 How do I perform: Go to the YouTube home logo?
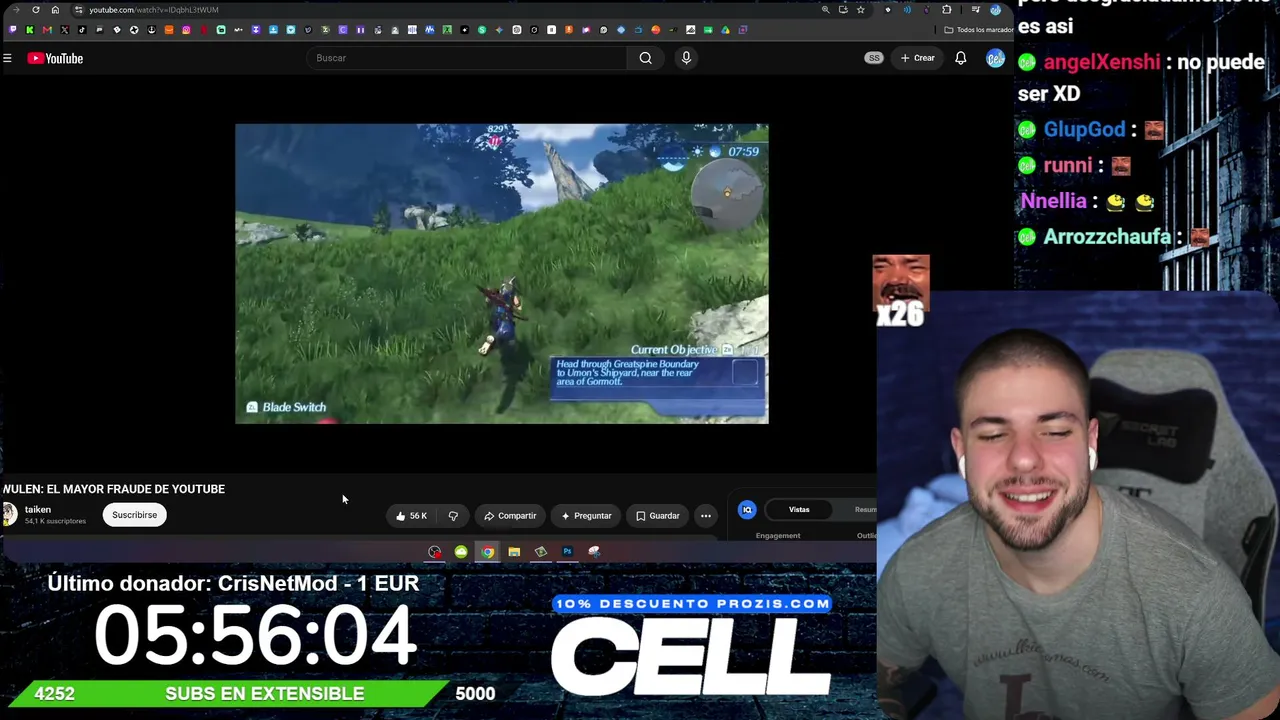click(56, 58)
